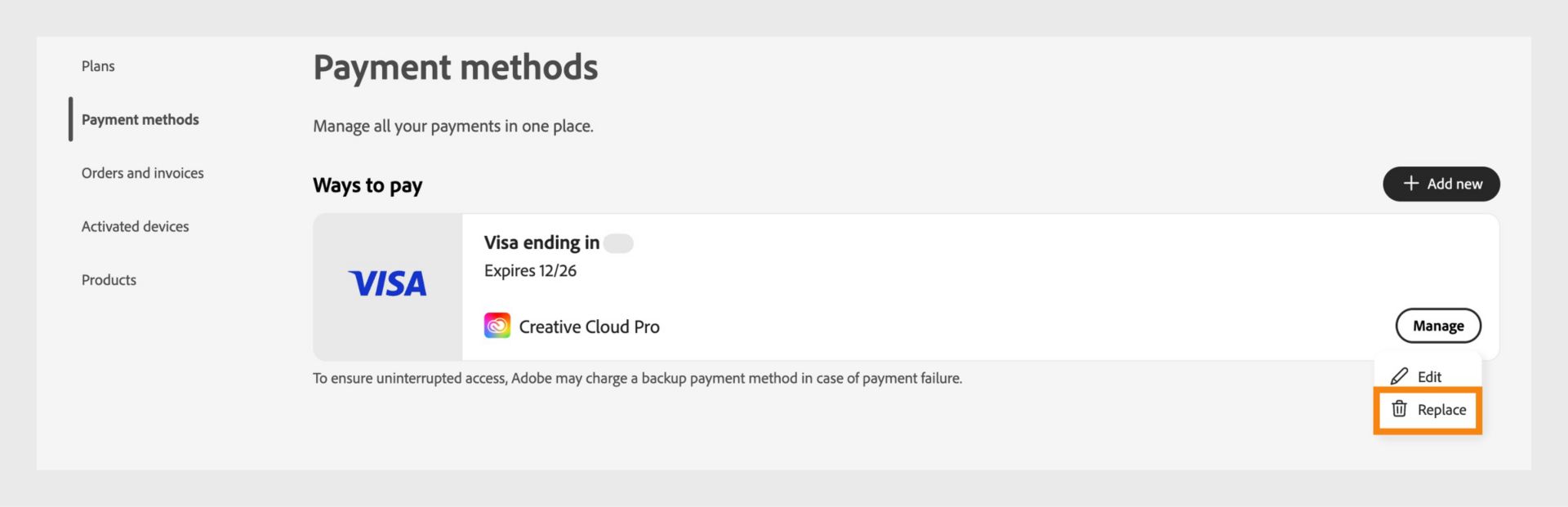Open the Products sidebar section
This screenshot has height=507, width=1568.
(x=109, y=280)
